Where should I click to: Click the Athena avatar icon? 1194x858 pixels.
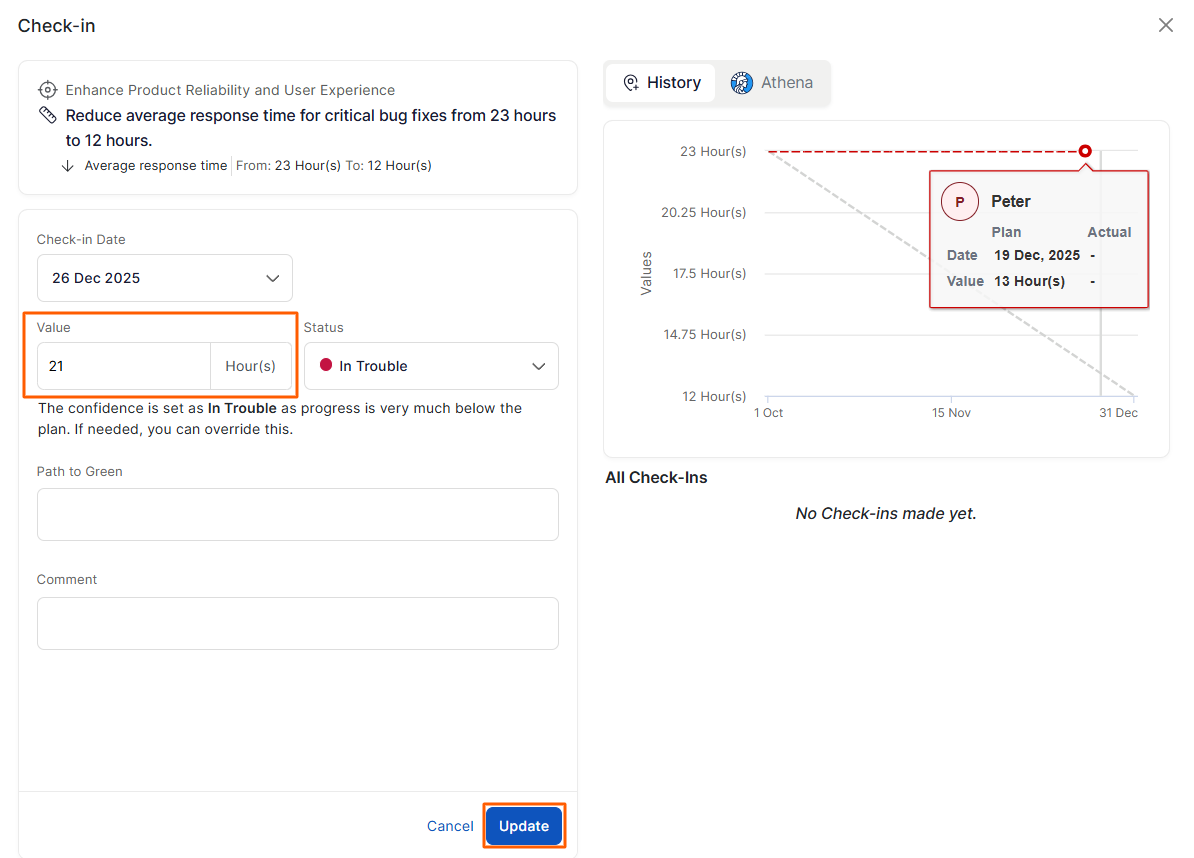click(x=741, y=82)
